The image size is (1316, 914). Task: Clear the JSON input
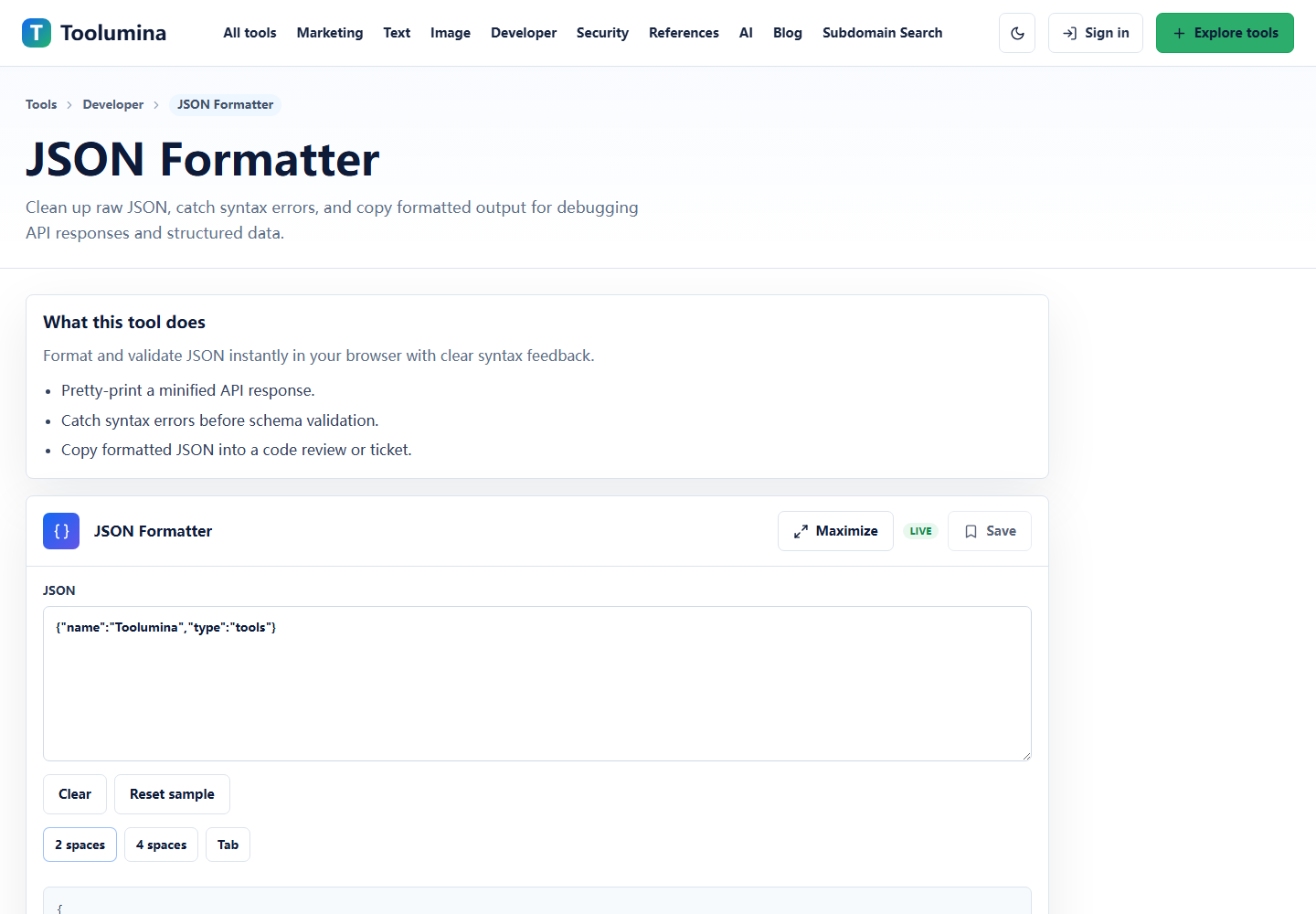coord(75,794)
